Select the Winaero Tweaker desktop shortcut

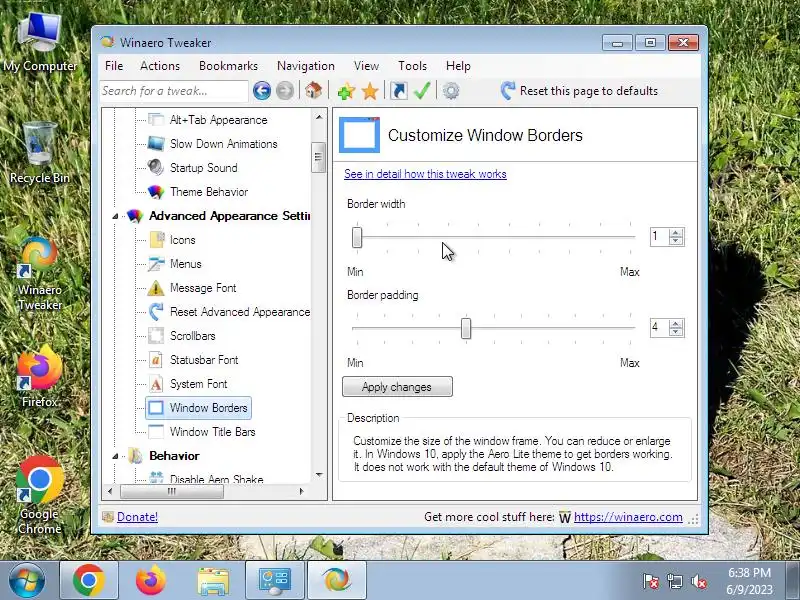tap(39, 274)
